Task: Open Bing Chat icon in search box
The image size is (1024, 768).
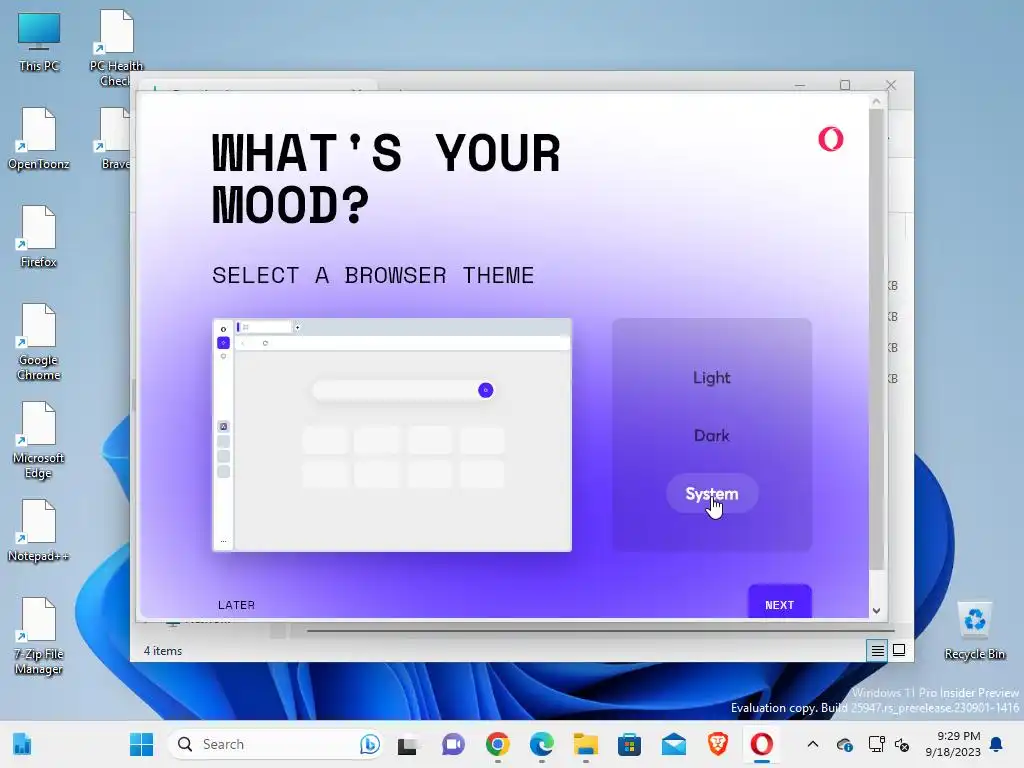Action: pos(369,744)
